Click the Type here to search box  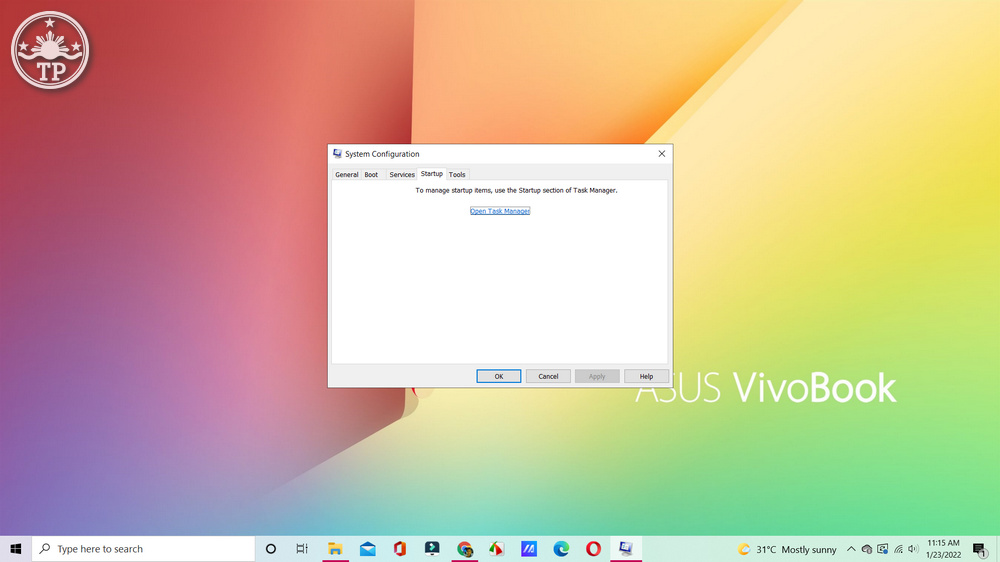tap(143, 549)
